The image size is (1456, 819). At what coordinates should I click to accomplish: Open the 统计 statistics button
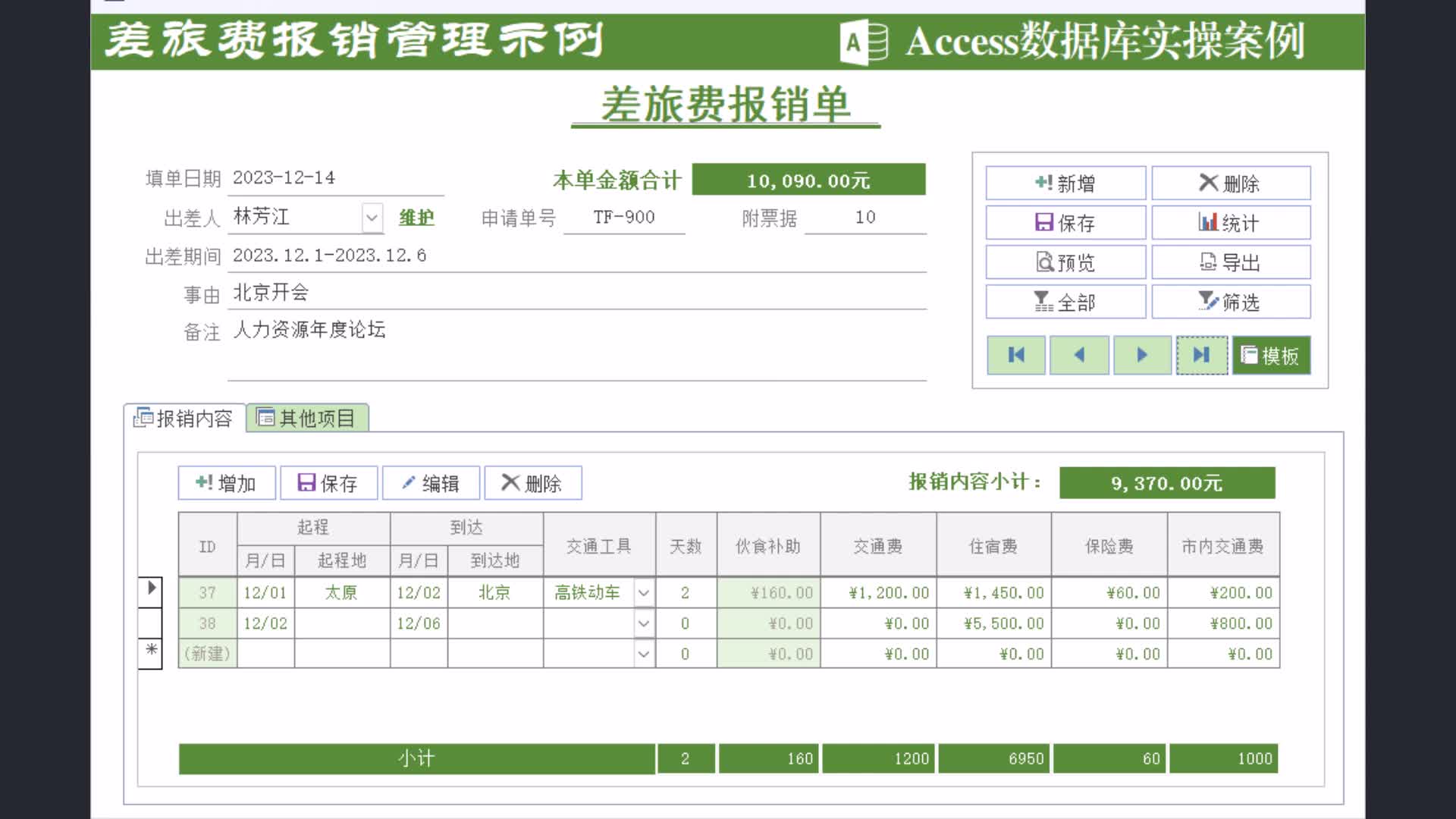[1231, 223]
